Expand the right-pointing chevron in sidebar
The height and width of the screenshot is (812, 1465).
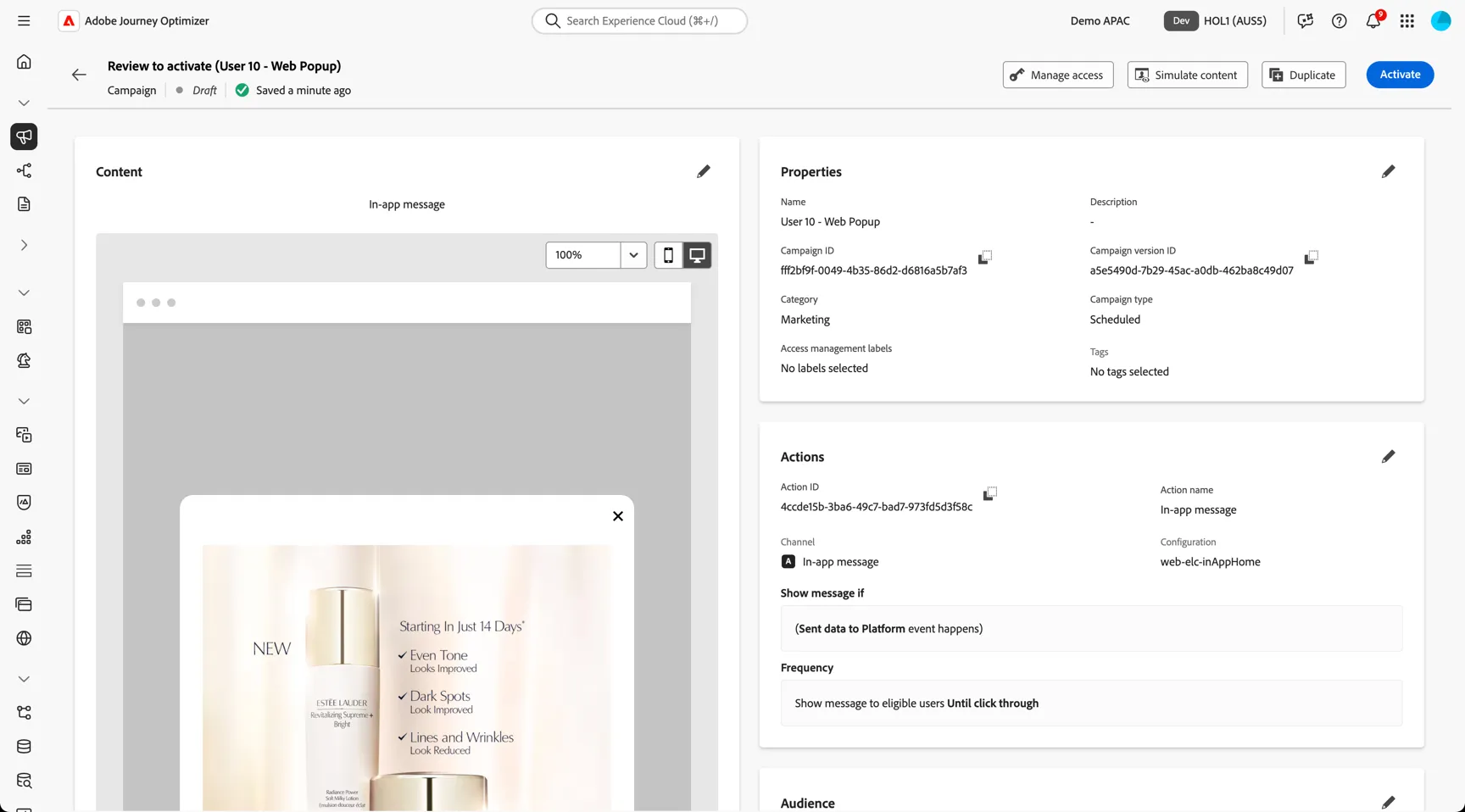24,245
